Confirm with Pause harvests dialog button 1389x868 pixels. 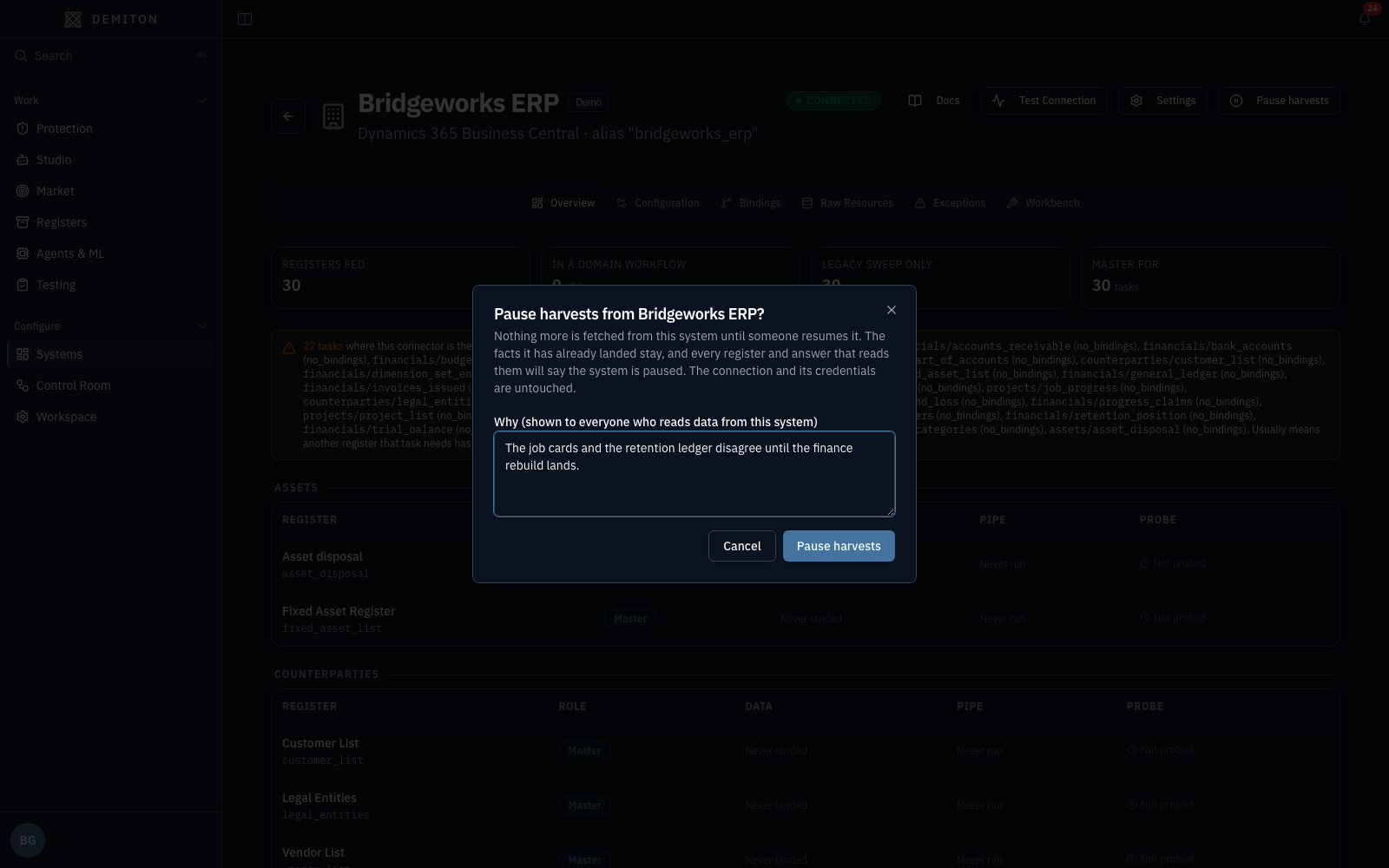tap(839, 546)
